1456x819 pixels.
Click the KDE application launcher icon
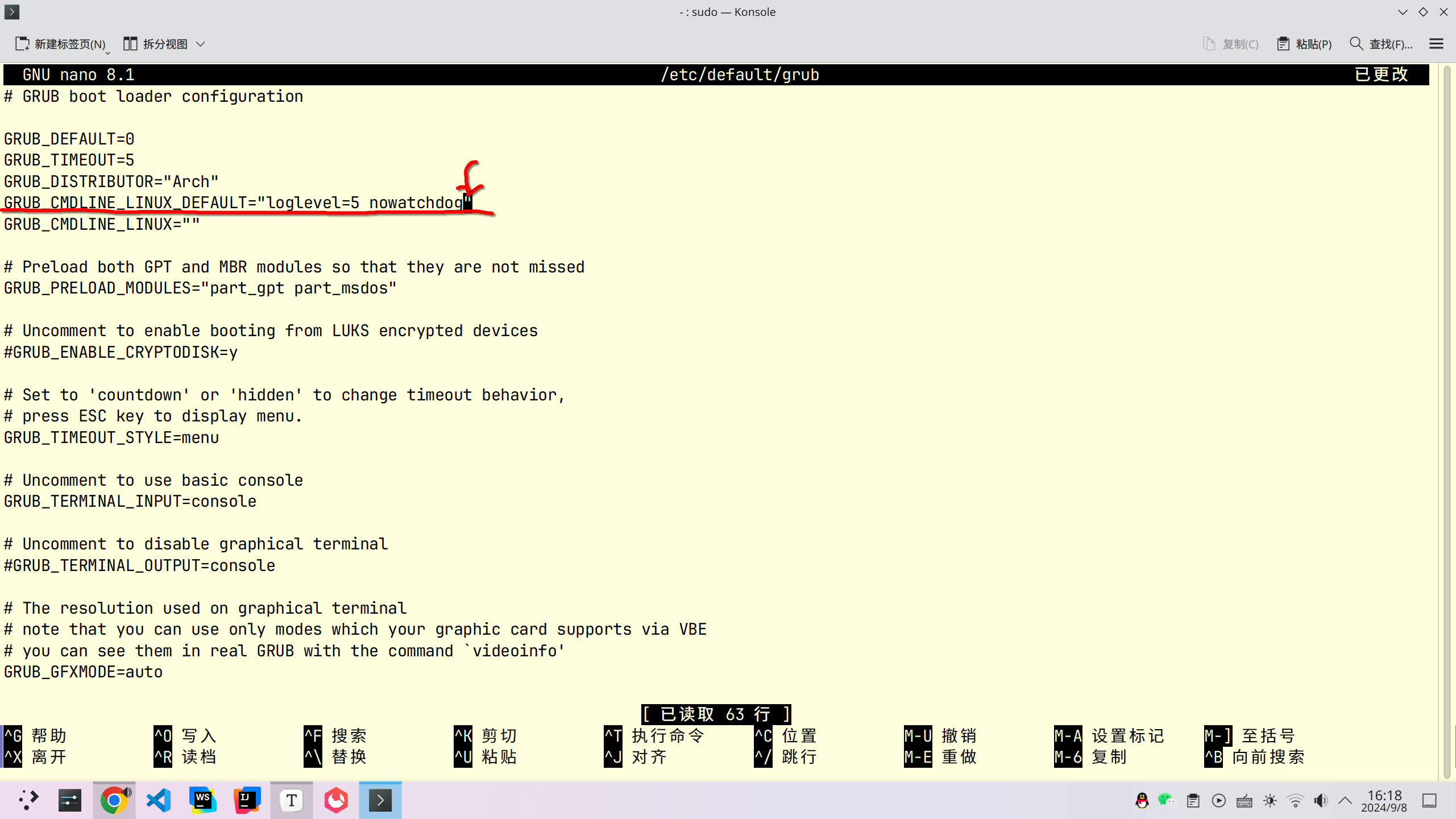(x=28, y=800)
